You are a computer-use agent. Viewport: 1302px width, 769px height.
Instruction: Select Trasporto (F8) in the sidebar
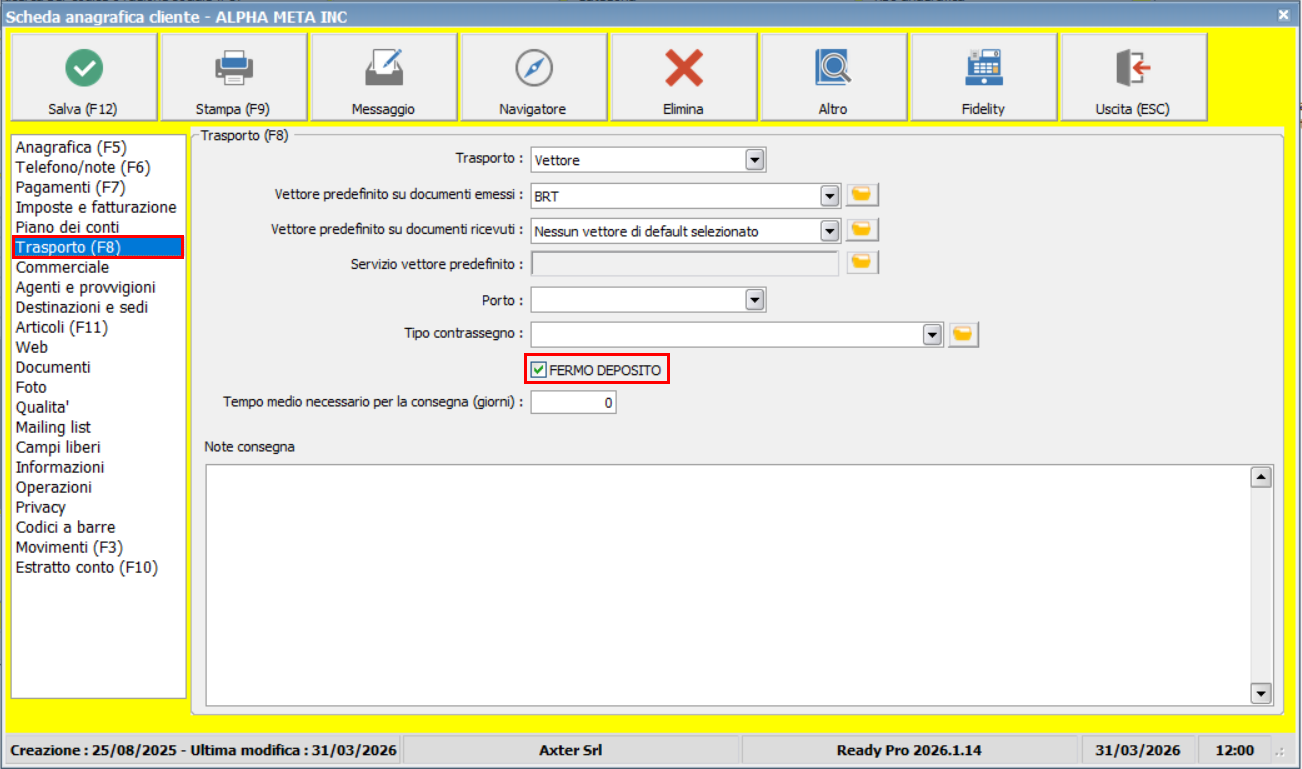click(x=98, y=247)
